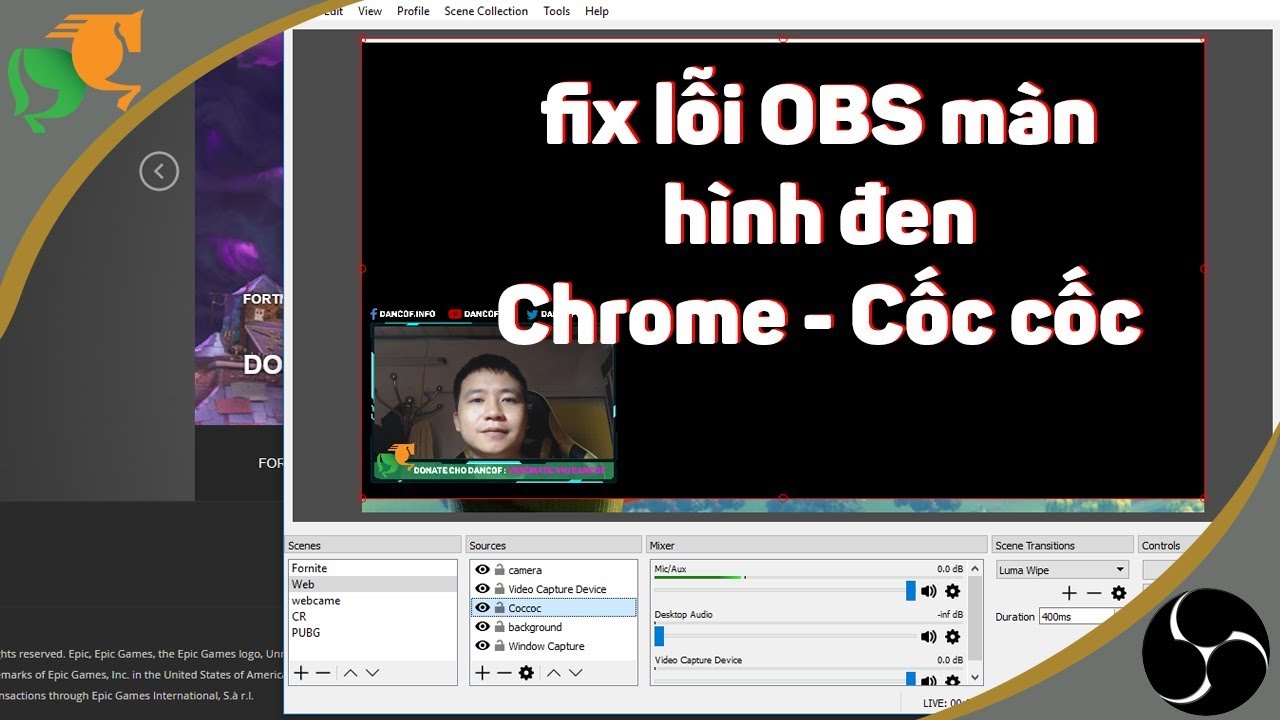This screenshot has height=720, width=1280.
Task: Open the Help menu
Action: click(x=597, y=11)
